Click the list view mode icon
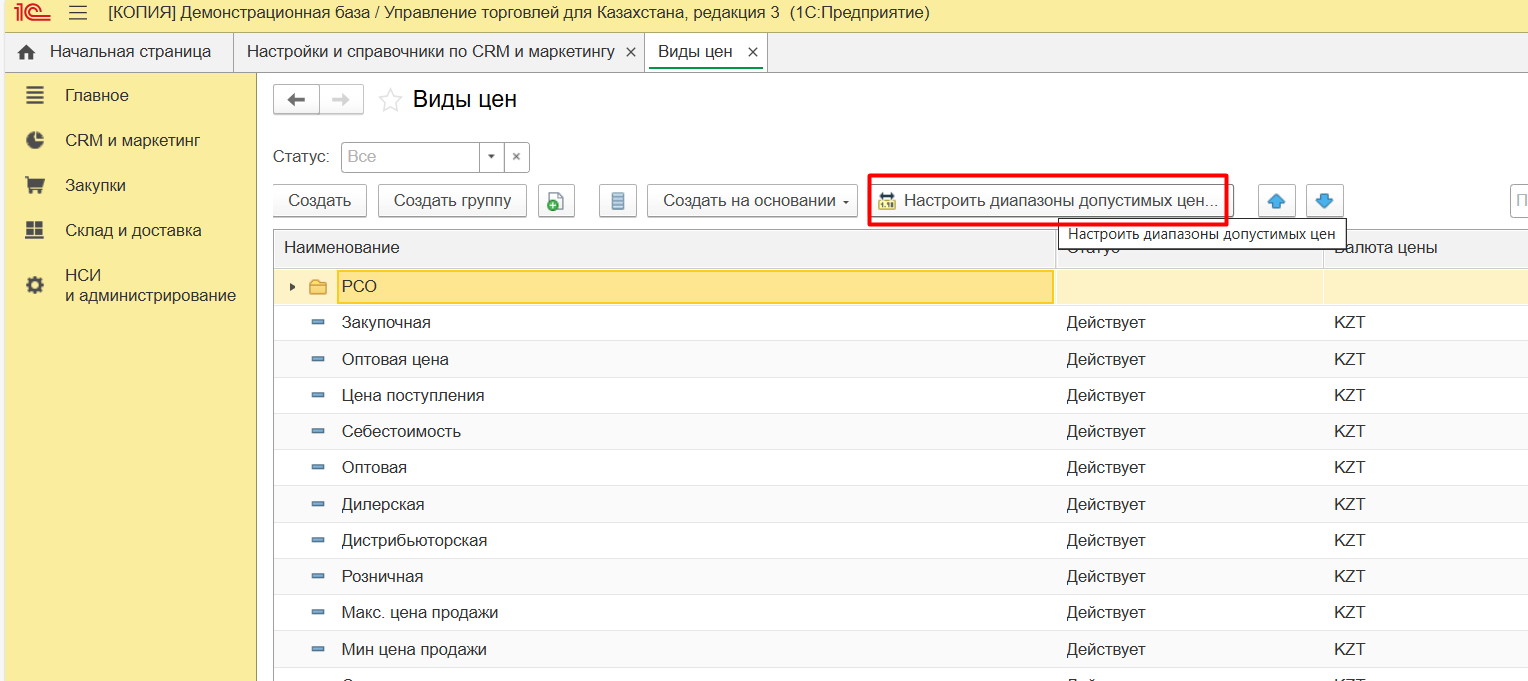 pyautogui.click(x=617, y=201)
